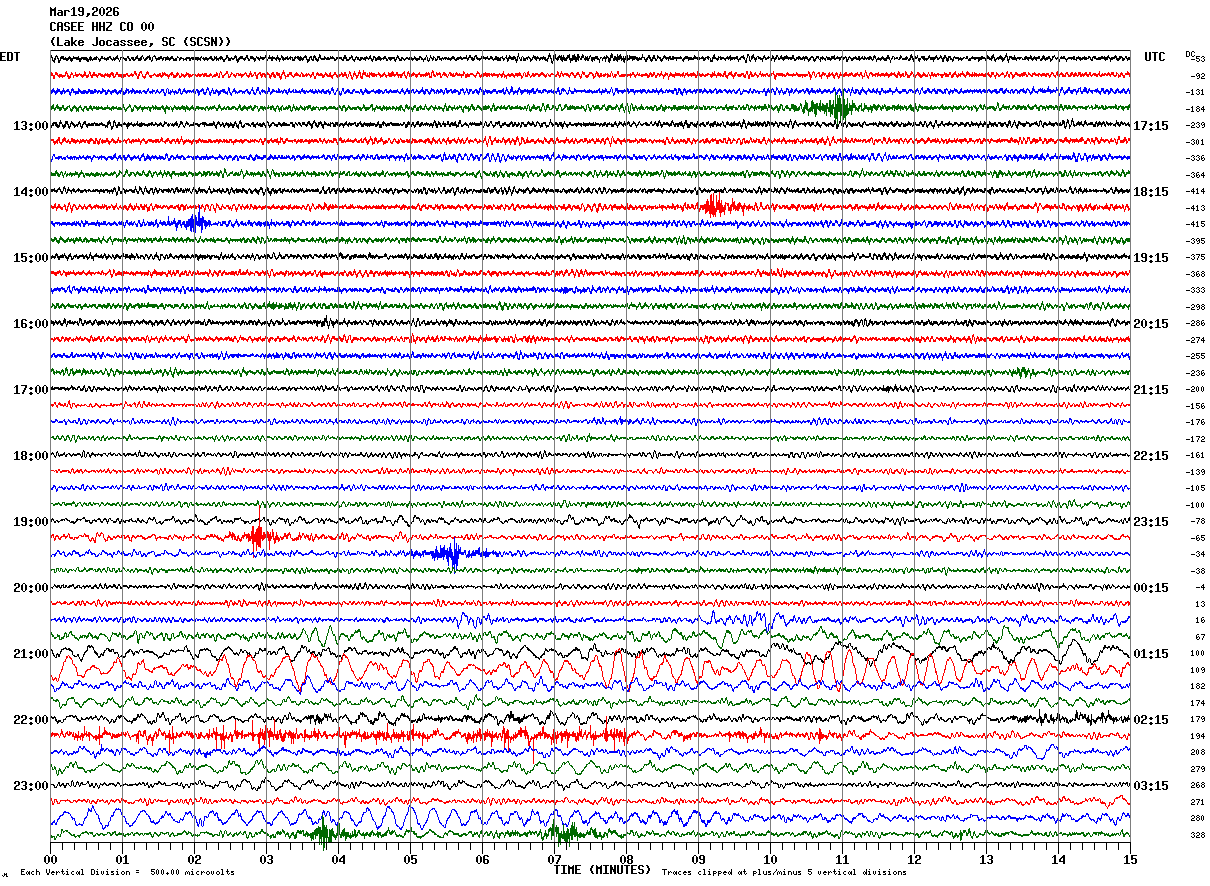This screenshot has height=886, width=1210.
Task: Click the DC offset value -92
Action: point(1197,76)
